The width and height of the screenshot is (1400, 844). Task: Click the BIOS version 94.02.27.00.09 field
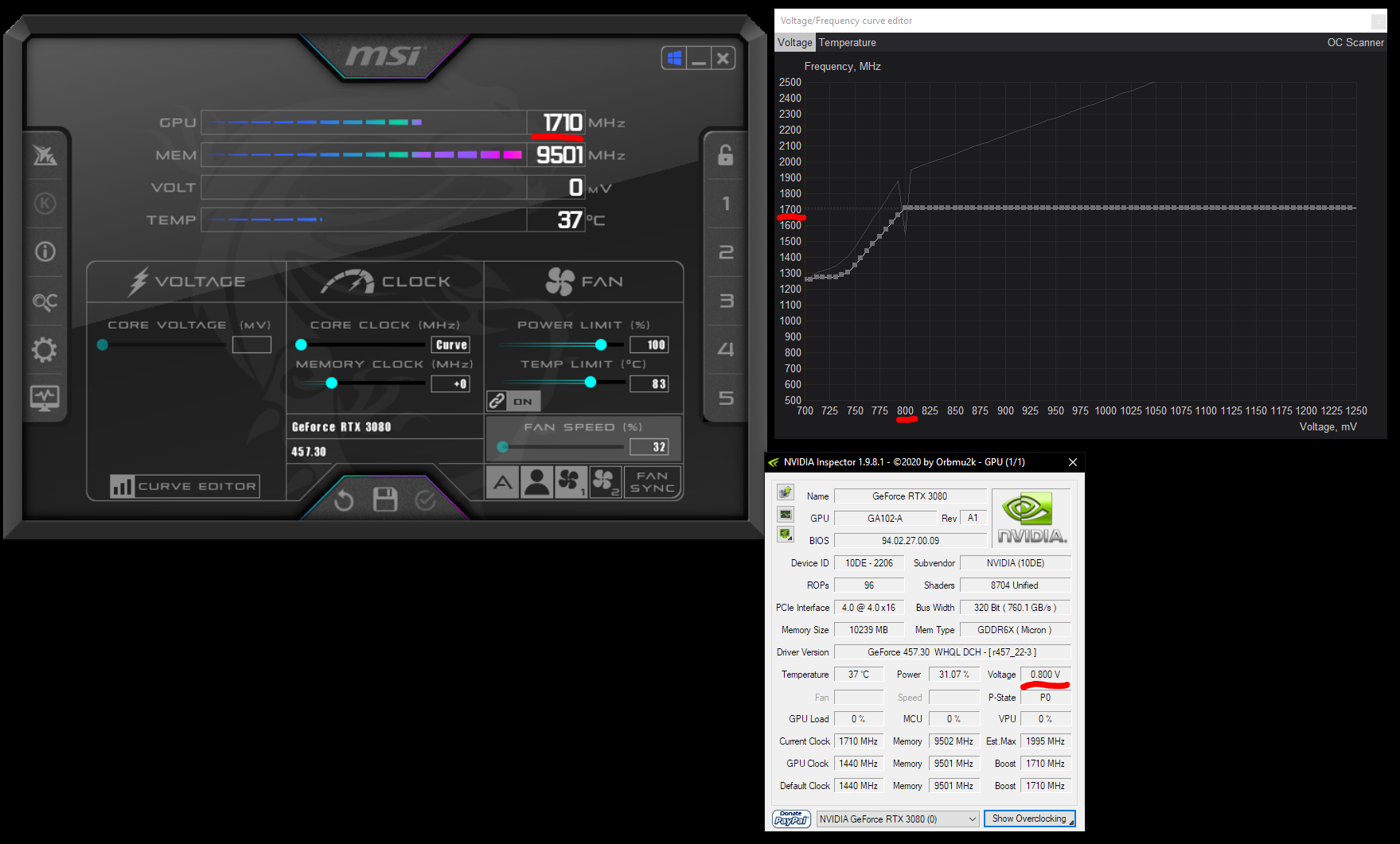click(x=910, y=541)
